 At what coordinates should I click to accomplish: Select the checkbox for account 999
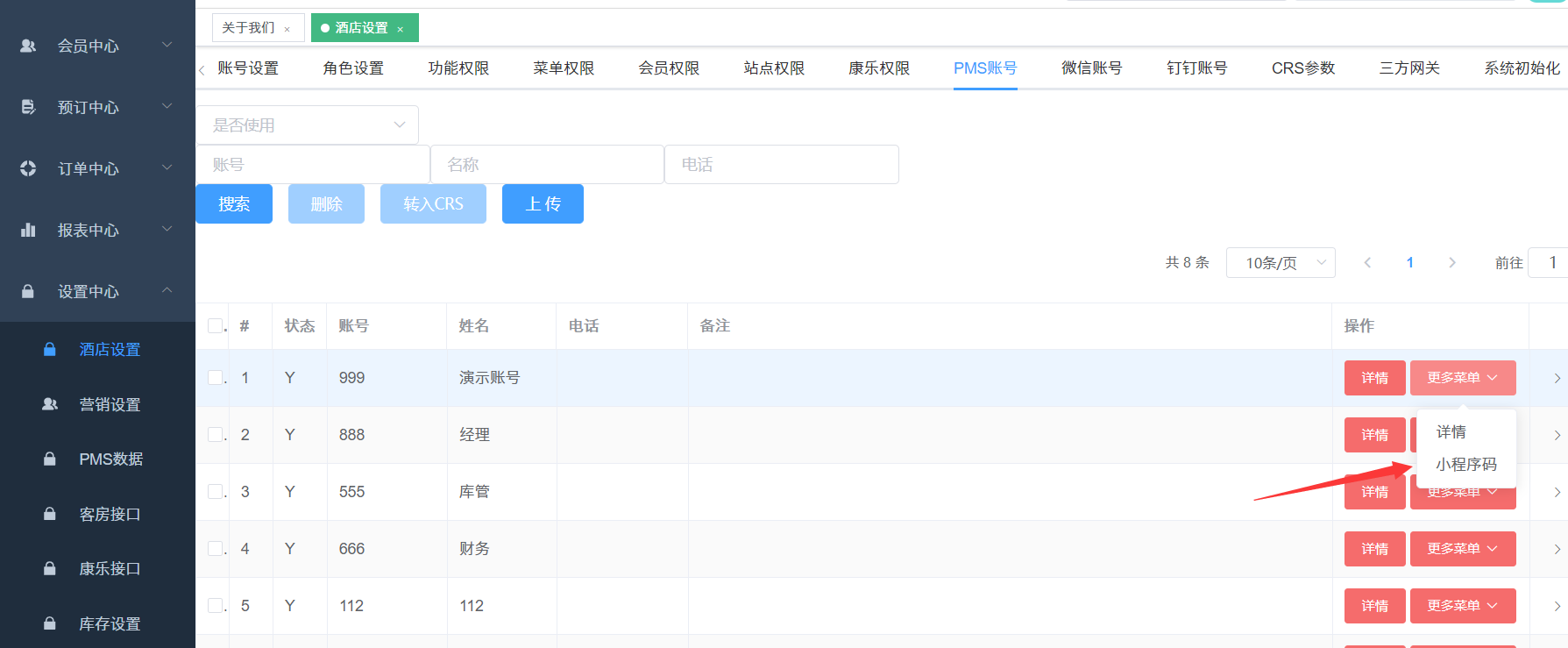coord(215,377)
